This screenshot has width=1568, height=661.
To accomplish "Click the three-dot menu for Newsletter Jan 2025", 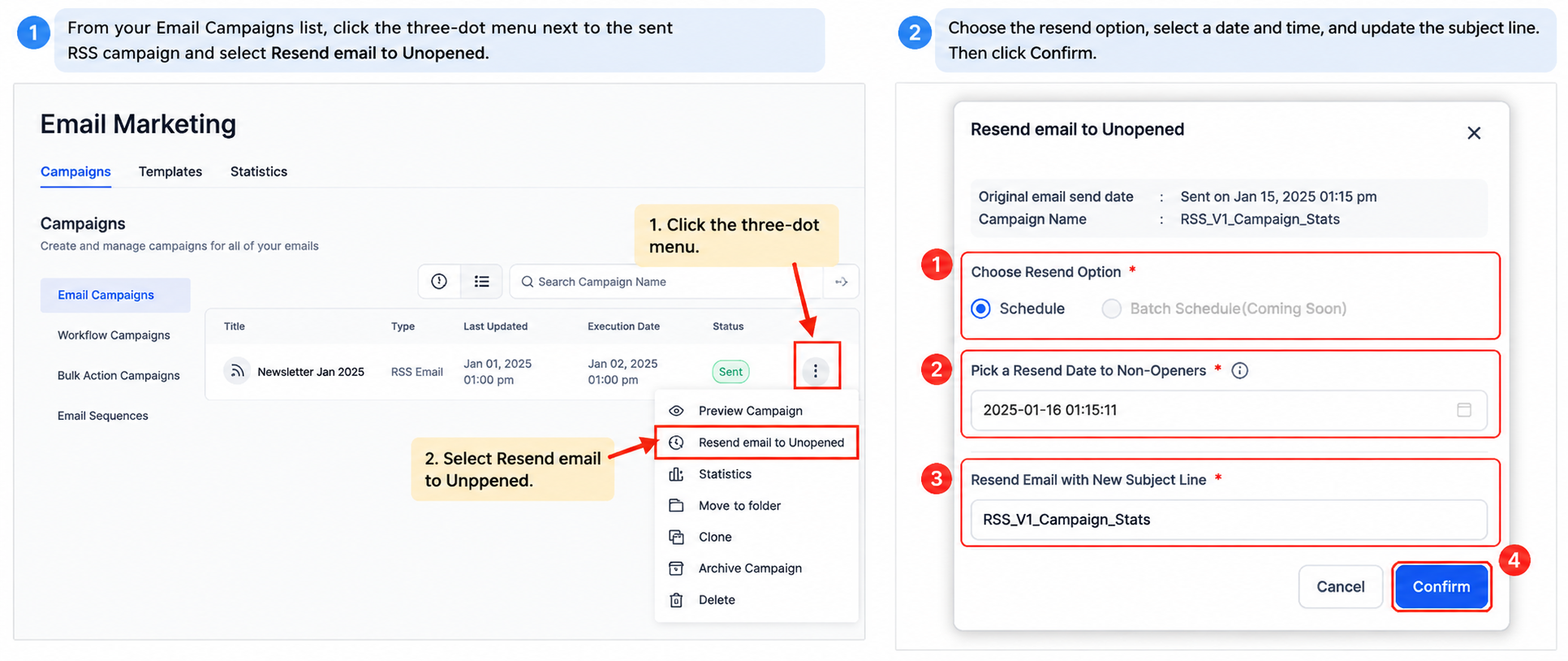I will [816, 371].
